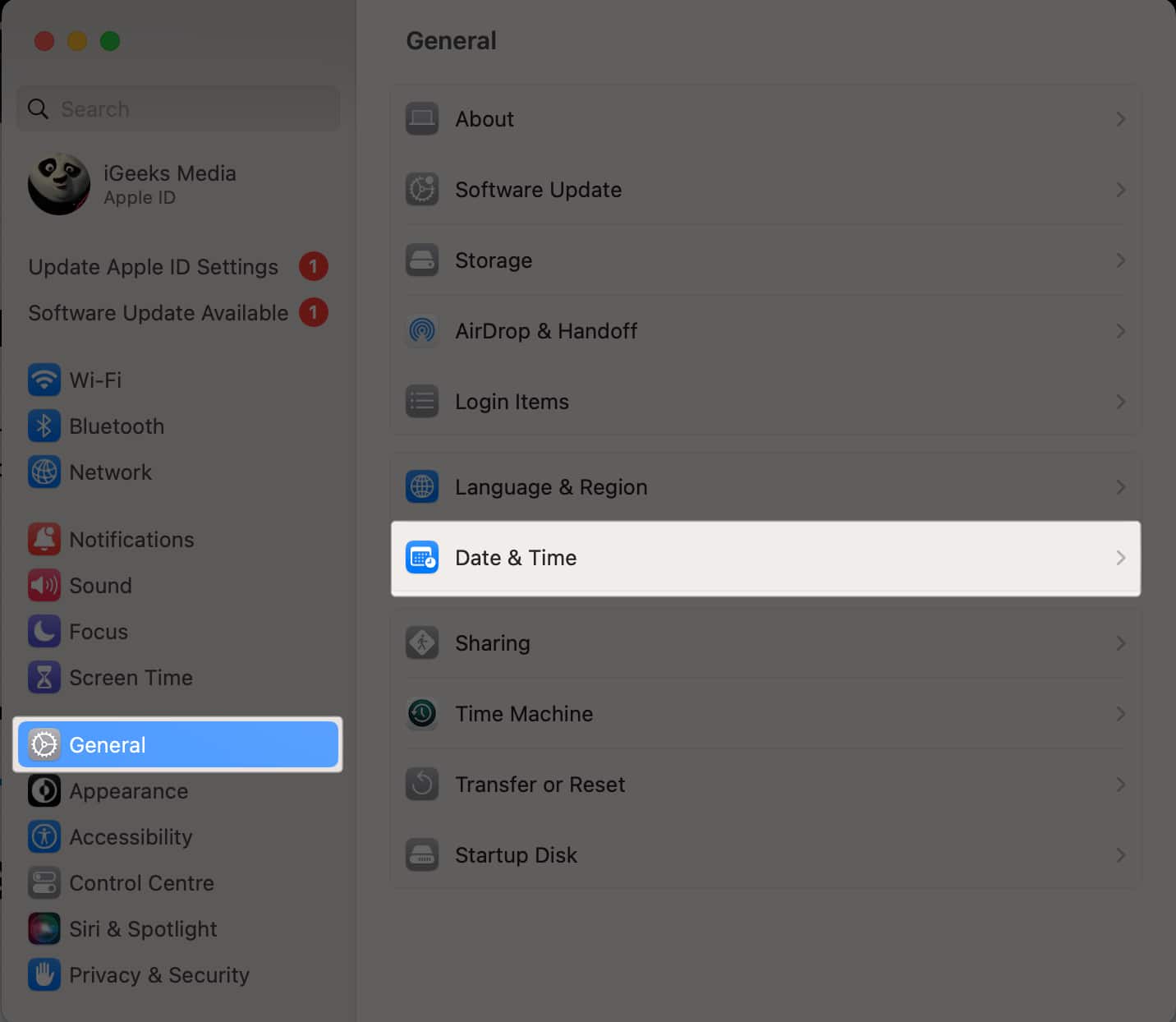Click the badge beside Software Update Available
The image size is (1176, 1022).
point(314,312)
